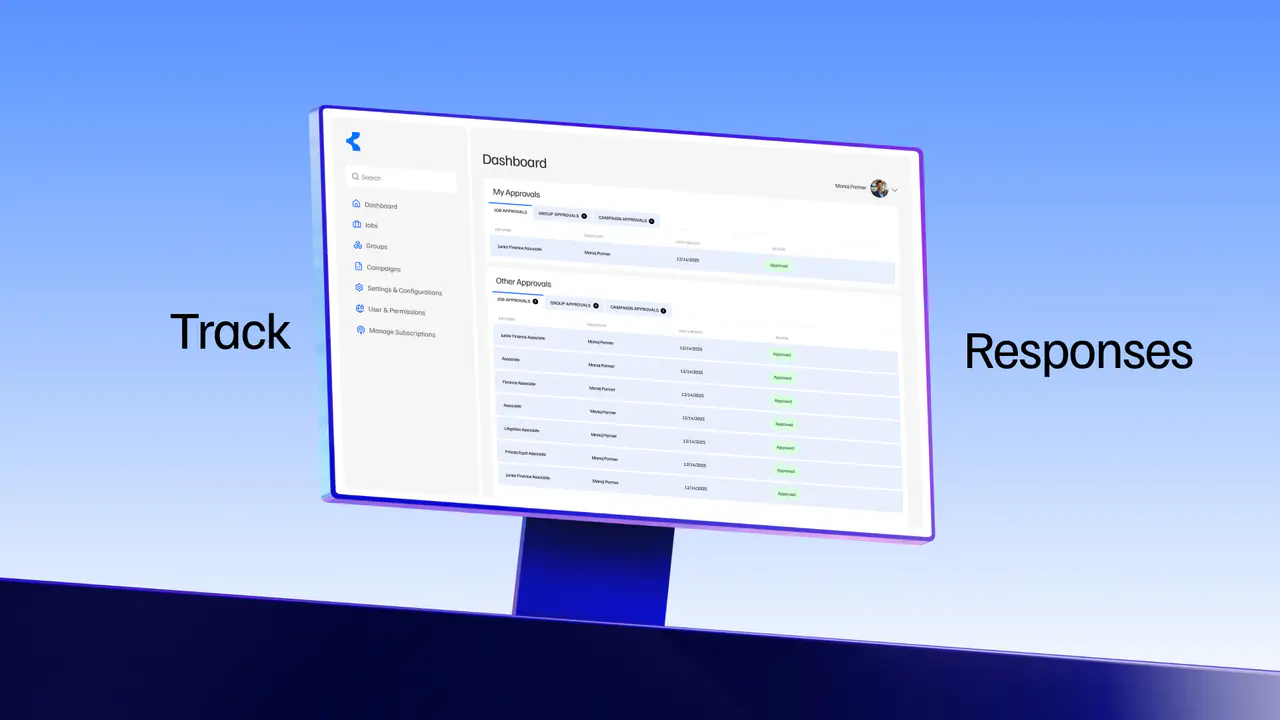
Task: Select Job Approvals tab under Other Approvals
Action: 518,300
